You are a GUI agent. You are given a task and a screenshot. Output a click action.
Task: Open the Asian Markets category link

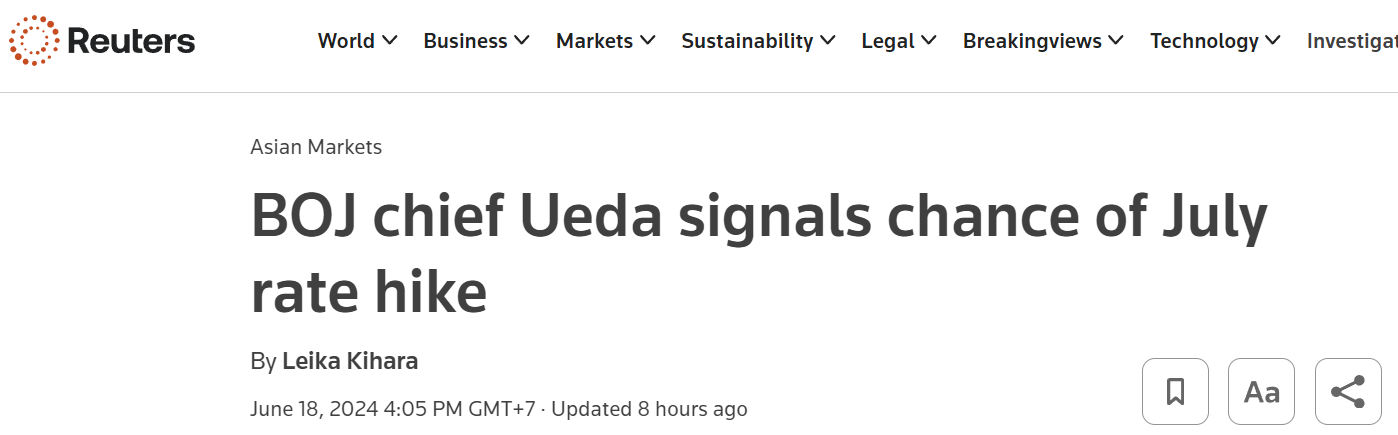pos(316,147)
